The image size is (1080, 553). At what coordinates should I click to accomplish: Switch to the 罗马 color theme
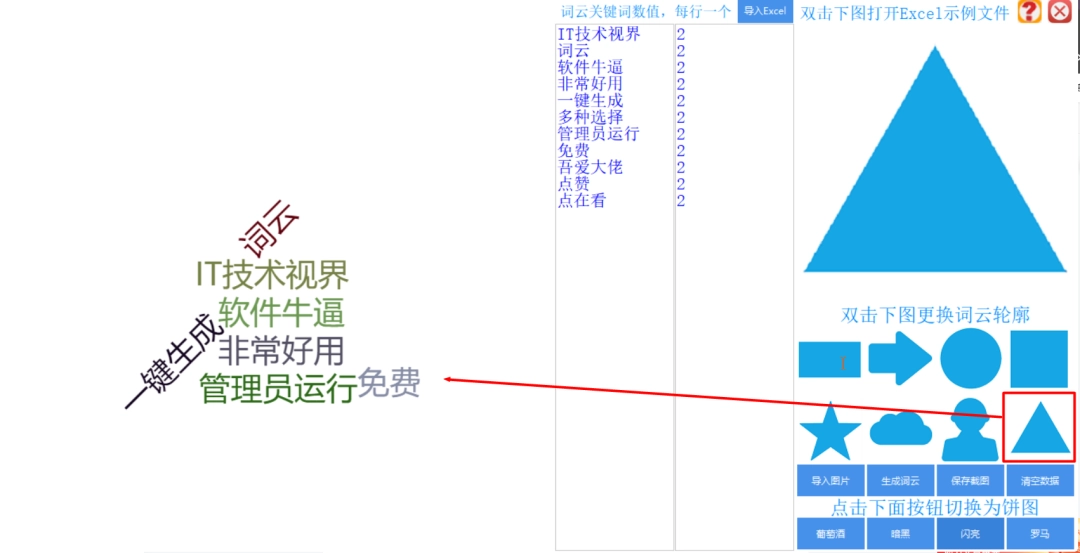(1039, 534)
